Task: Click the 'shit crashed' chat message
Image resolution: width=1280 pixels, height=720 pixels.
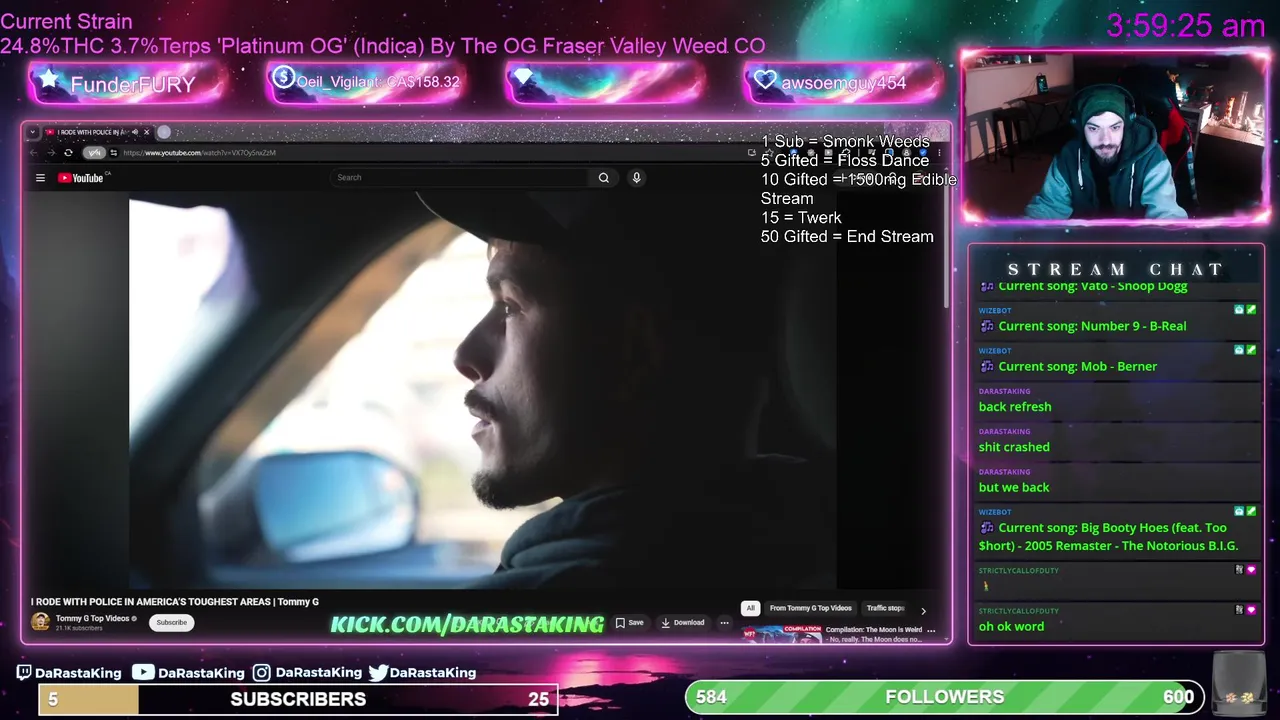Action: coord(1014,447)
